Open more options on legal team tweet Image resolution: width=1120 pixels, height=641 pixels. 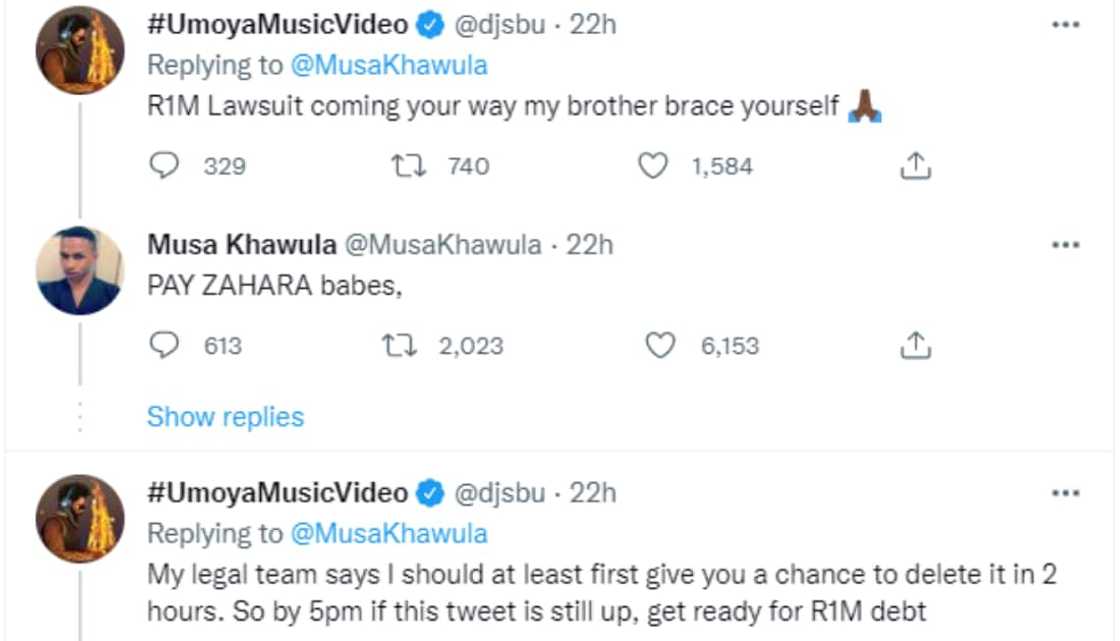[1066, 493]
